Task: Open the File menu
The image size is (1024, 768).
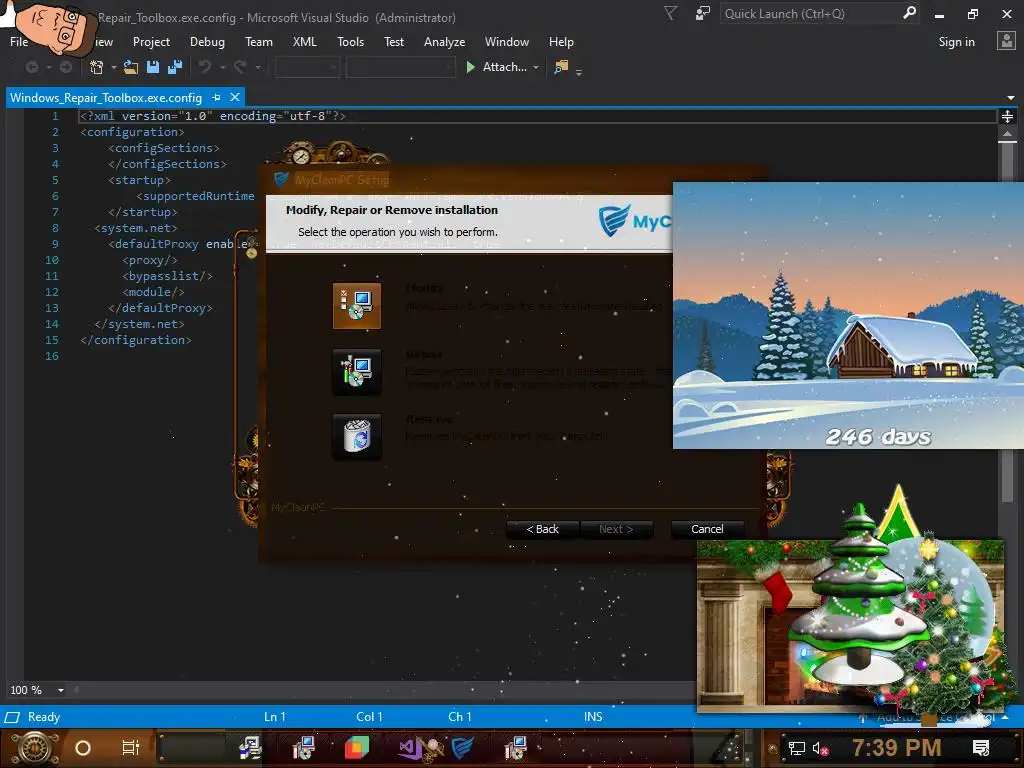Action: [x=19, y=42]
